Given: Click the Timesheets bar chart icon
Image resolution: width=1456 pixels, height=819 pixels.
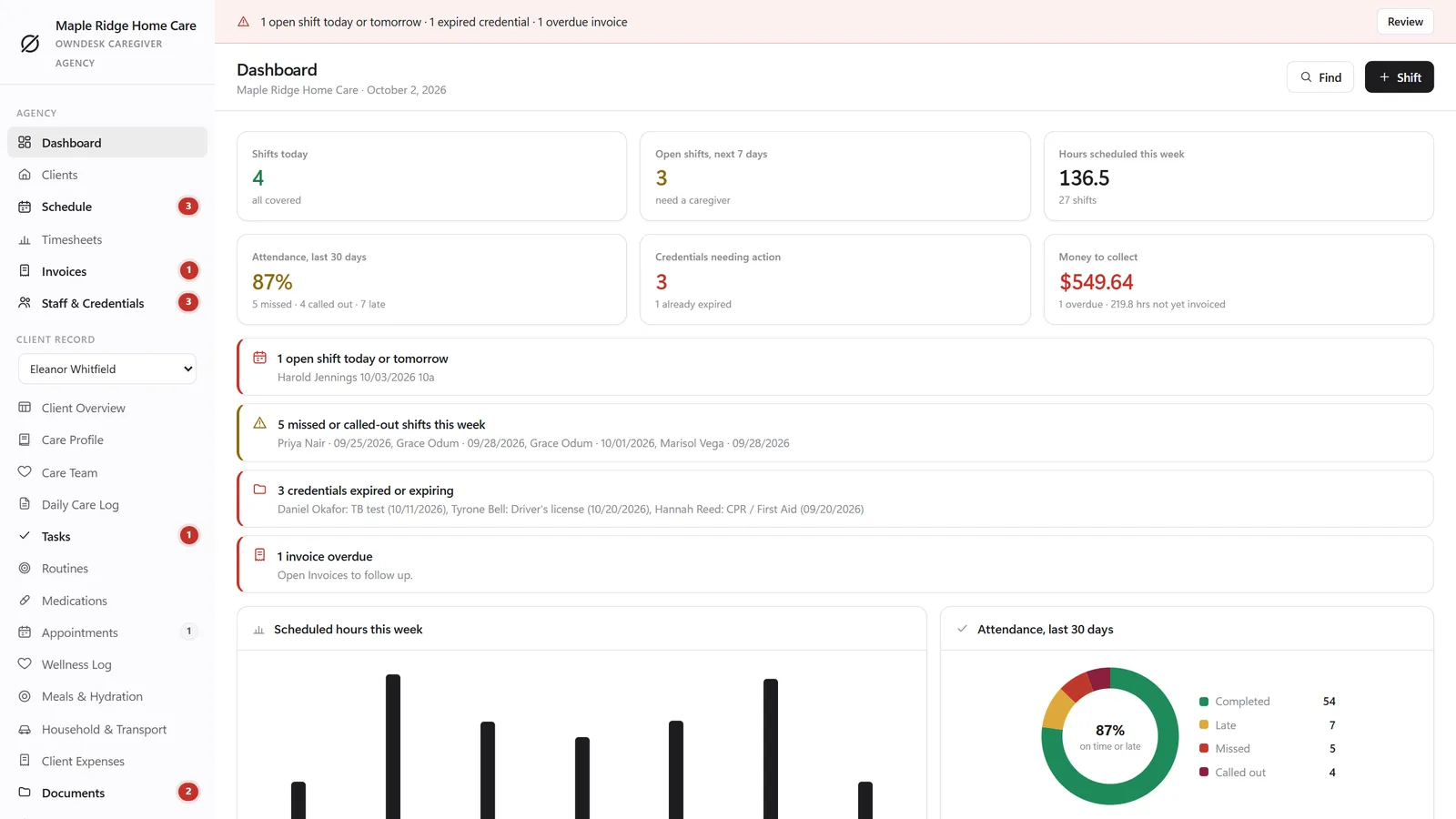Looking at the screenshot, I should (x=25, y=239).
